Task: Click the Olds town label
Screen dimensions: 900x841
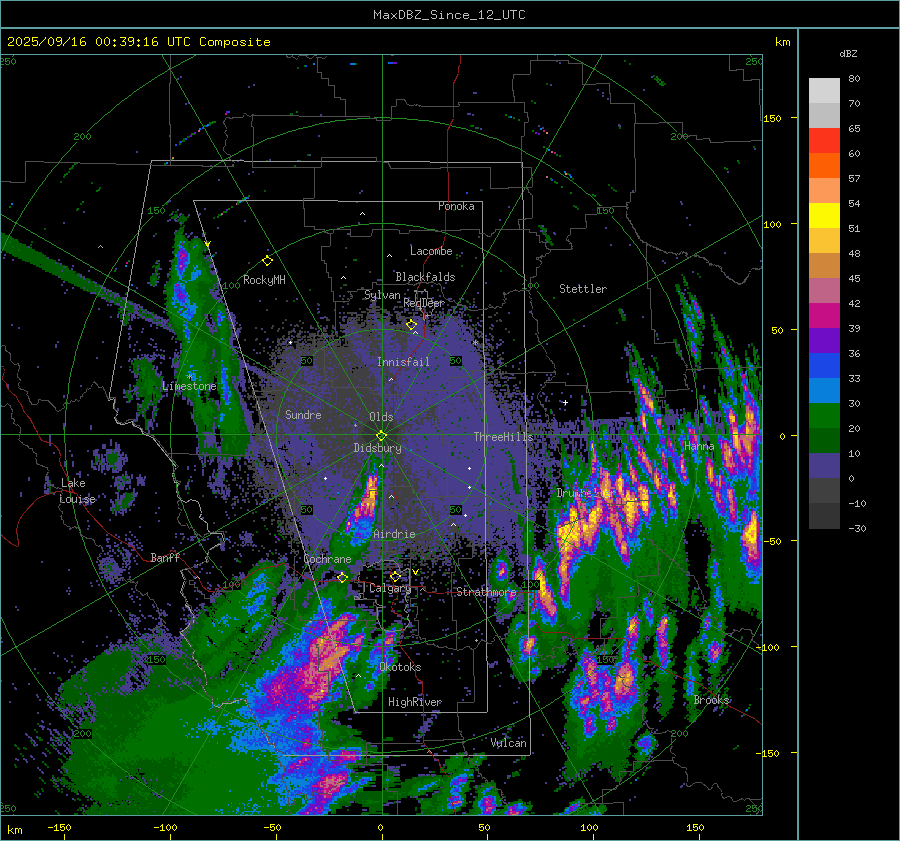Action: click(381, 417)
